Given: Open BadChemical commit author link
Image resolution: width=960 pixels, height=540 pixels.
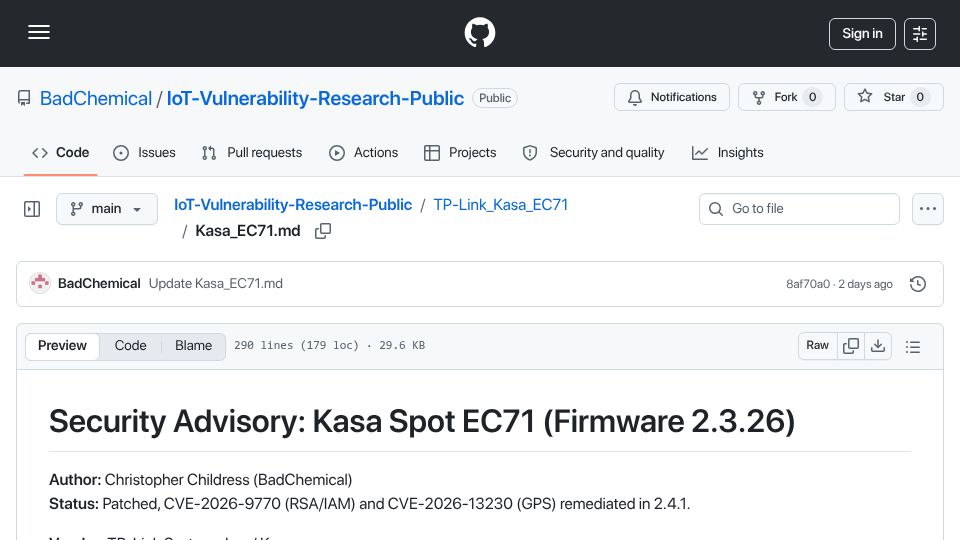Looking at the screenshot, I should click(99, 283).
